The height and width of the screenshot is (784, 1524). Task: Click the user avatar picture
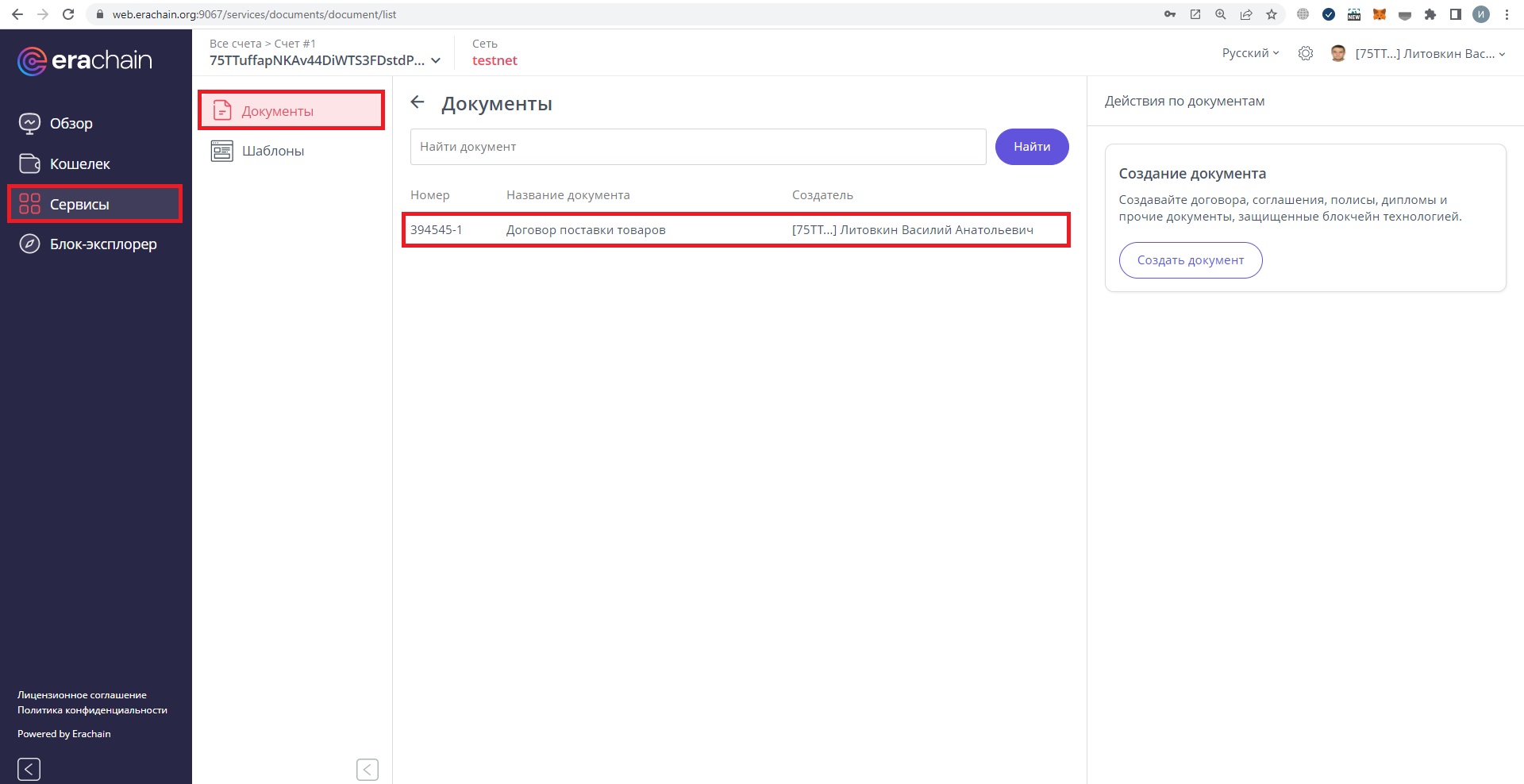[x=1337, y=53]
